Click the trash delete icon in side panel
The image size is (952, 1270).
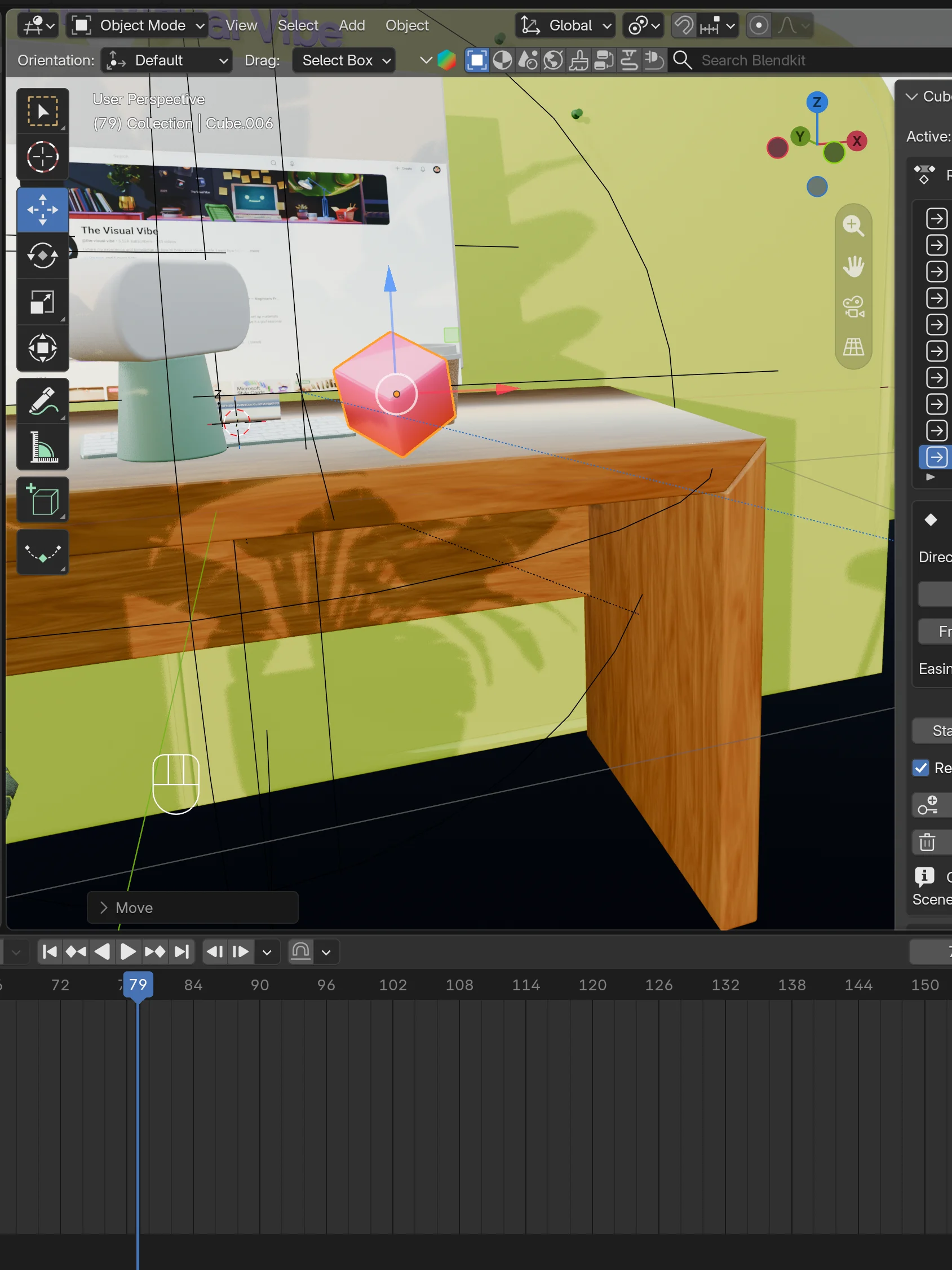click(x=927, y=842)
